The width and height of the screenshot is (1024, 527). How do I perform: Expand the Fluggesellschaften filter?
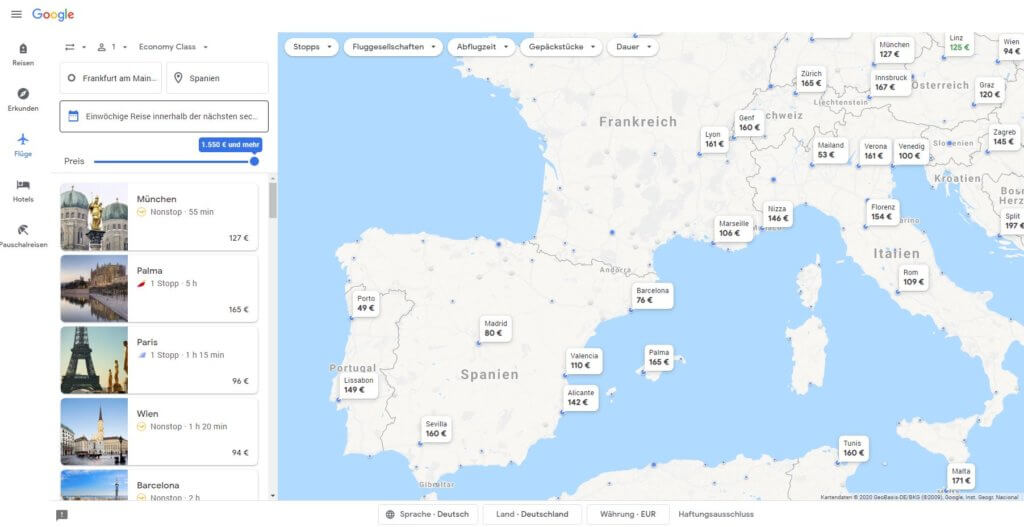tap(393, 47)
